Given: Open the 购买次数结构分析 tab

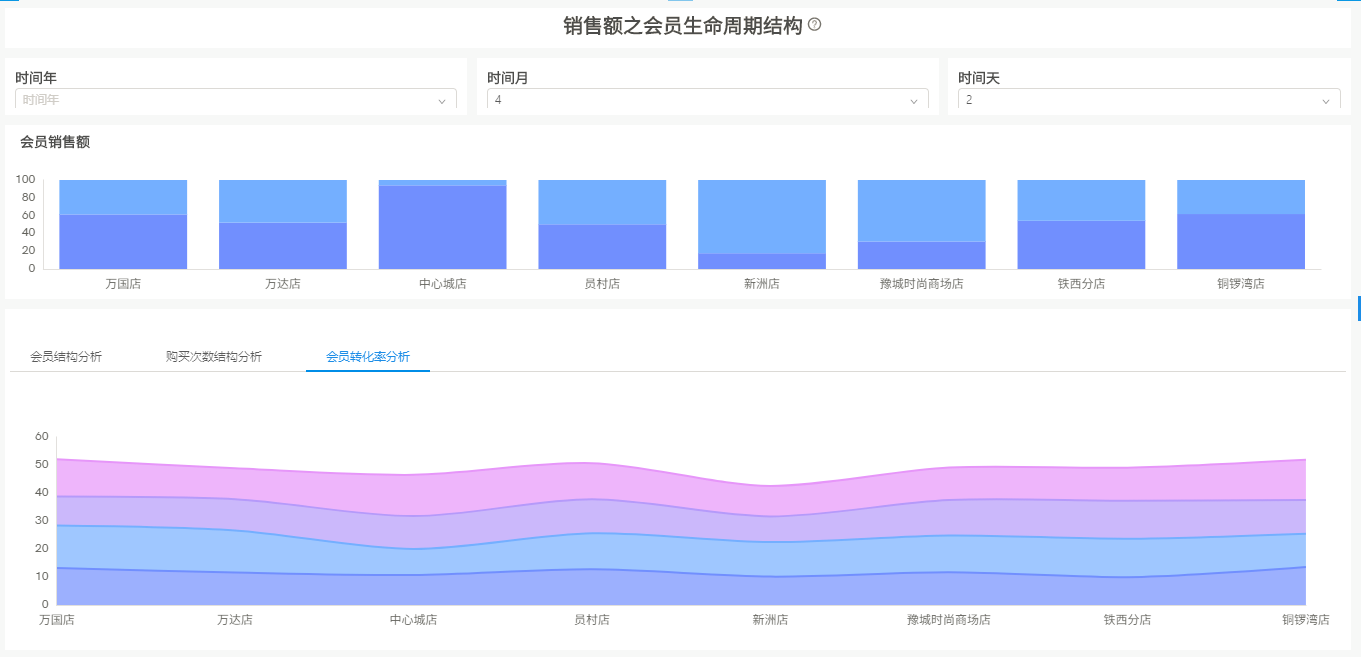Looking at the screenshot, I should tap(214, 356).
